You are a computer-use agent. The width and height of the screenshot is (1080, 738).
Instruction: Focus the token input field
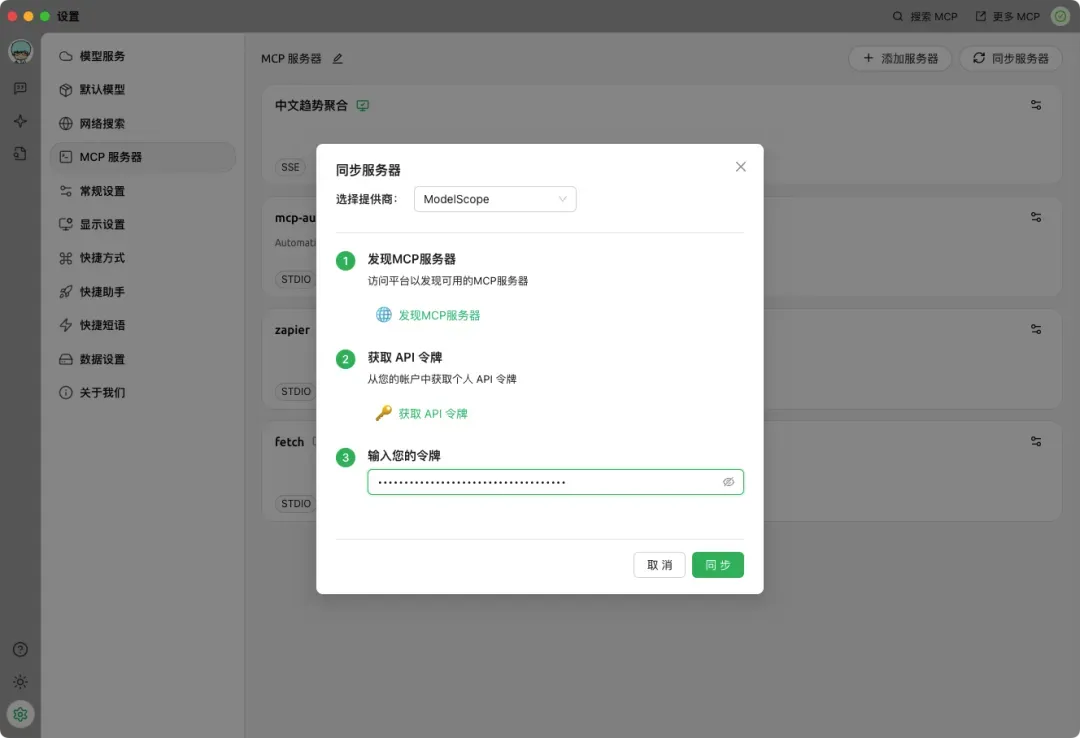tap(555, 482)
